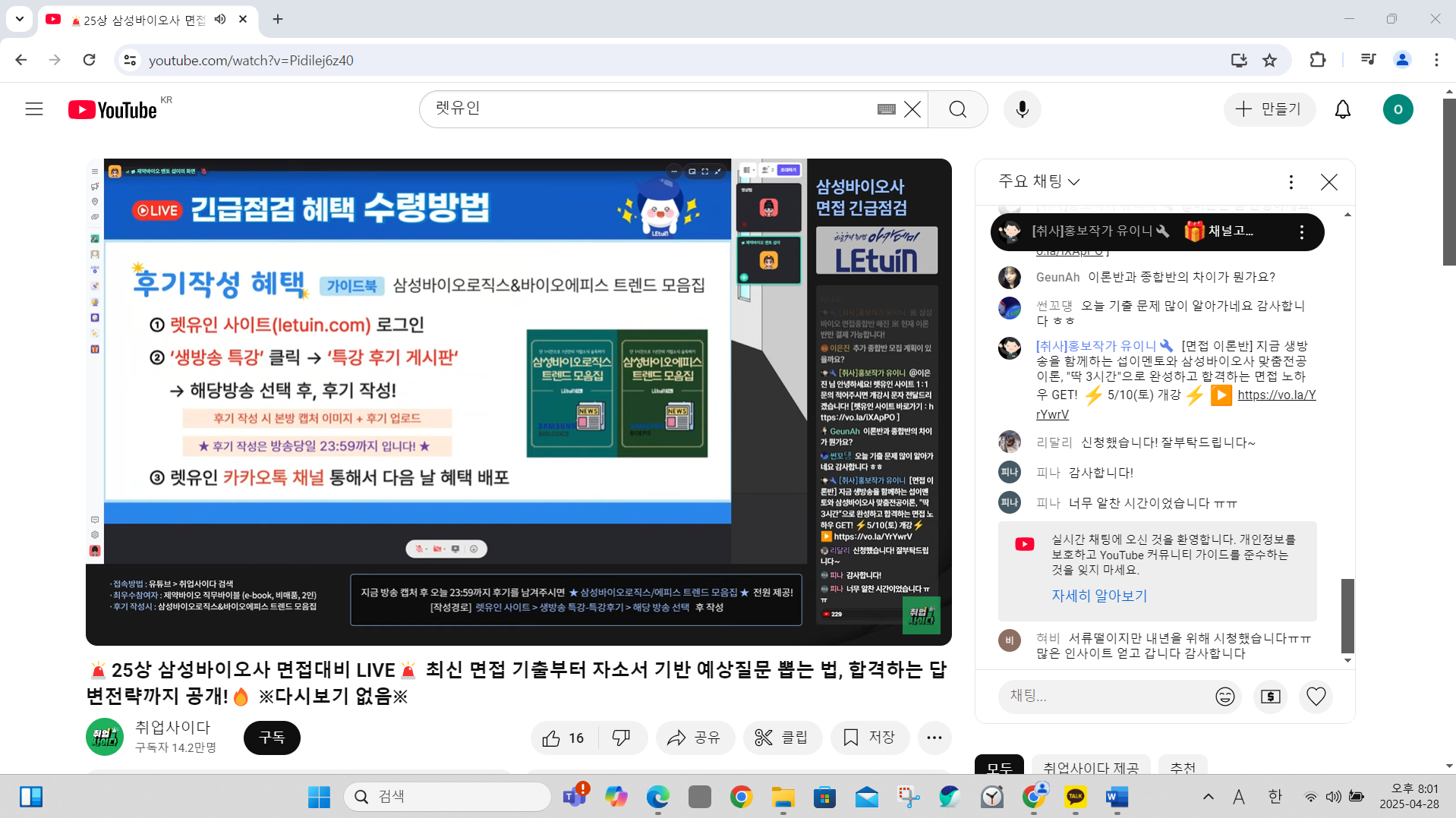Viewport: 1456px width, 818px height.
Task: Like the video with thumbs up
Action: (x=563, y=738)
